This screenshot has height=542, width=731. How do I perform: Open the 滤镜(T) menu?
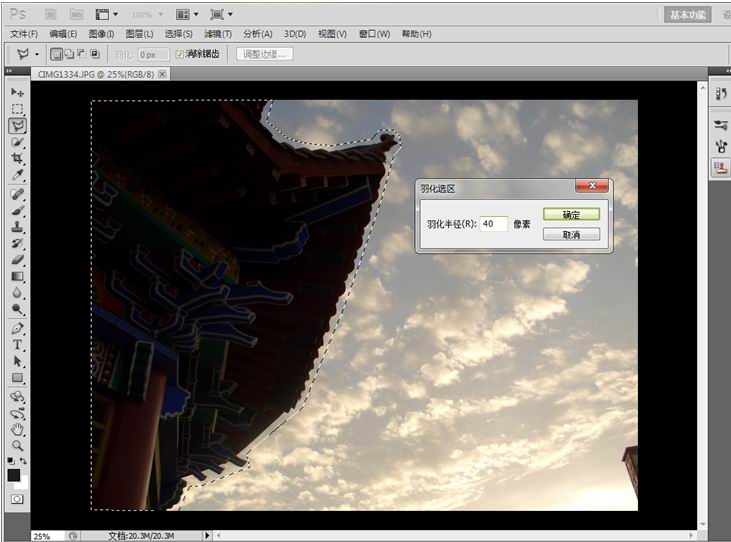click(218, 34)
